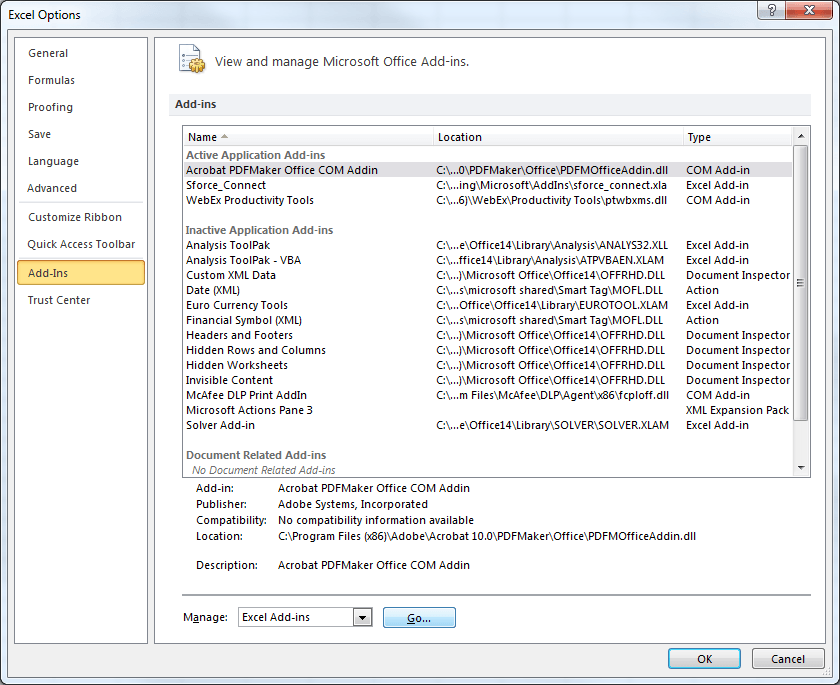This screenshot has height=685, width=840.
Task: Select WebEx Productivity Tools add-in
Action: 488,200
